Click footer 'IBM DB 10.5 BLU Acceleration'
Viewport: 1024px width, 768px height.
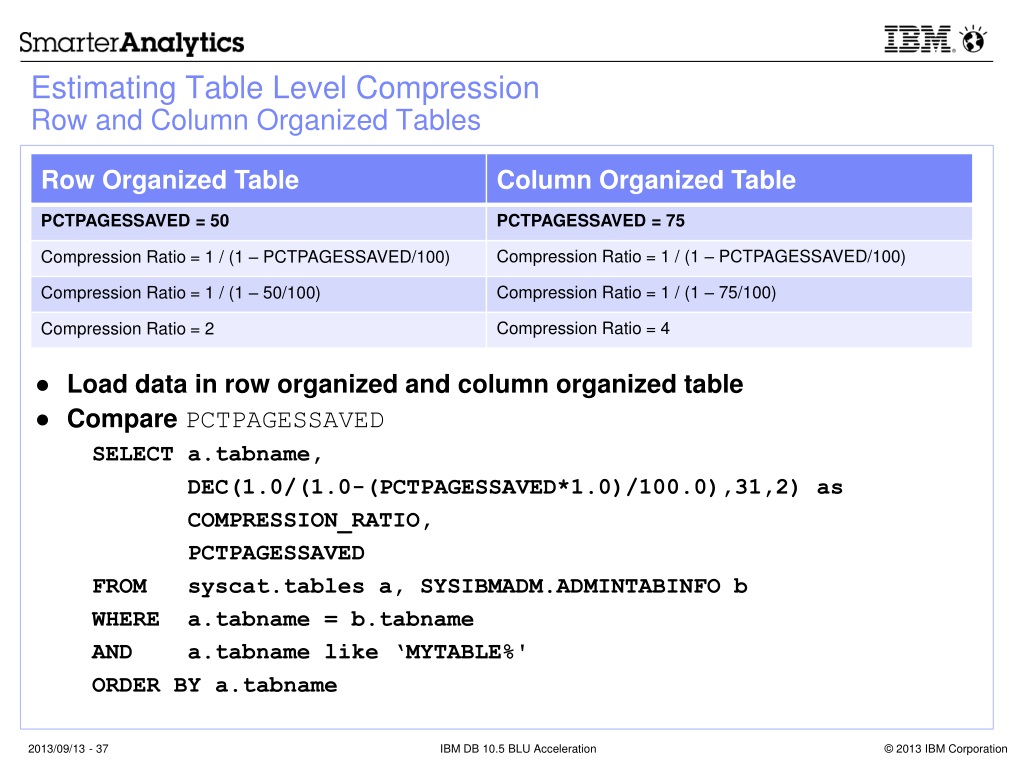pos(518,749)
